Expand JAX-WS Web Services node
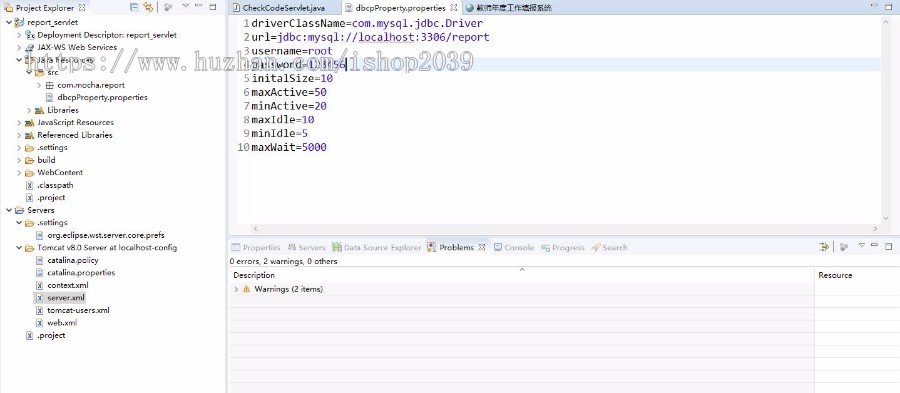 click(19, 48)
